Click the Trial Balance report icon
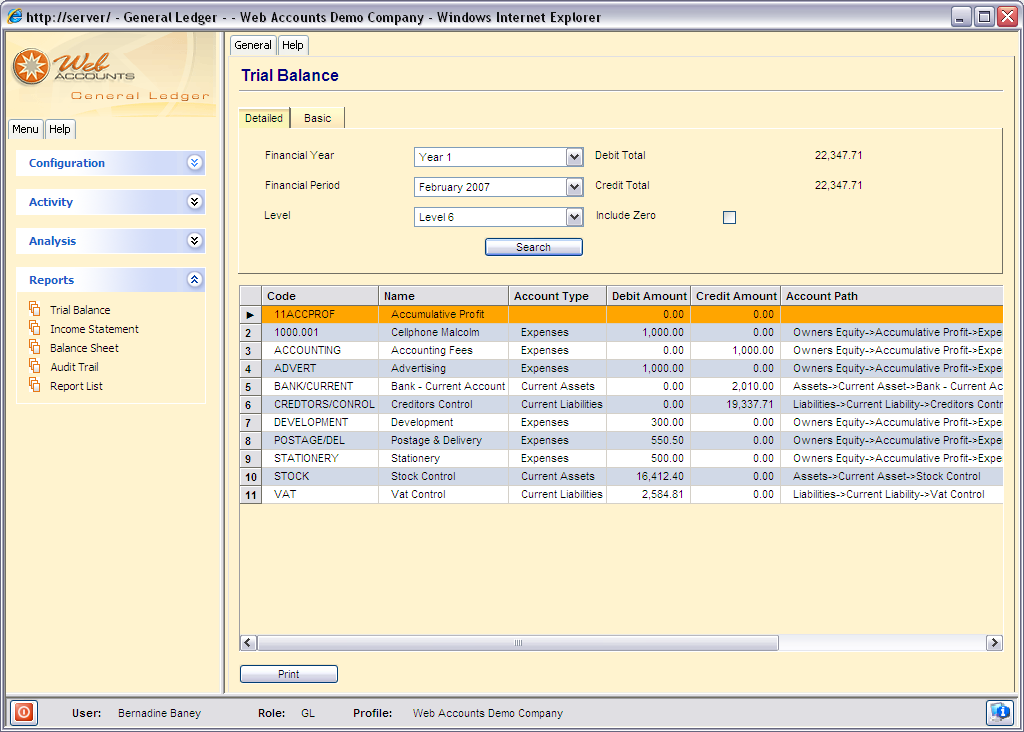The width and height of the screenshot is (1024, 732). point(35,310)
